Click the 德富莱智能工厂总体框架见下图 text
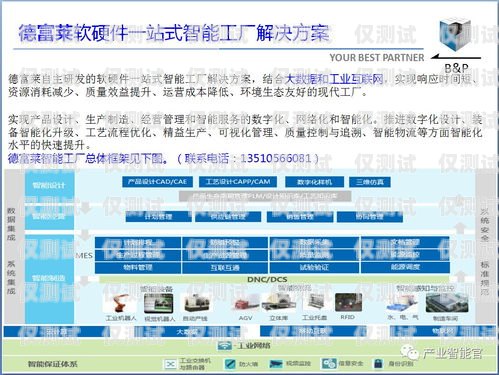This screenshot has height=375, width=499. point(88,158)
